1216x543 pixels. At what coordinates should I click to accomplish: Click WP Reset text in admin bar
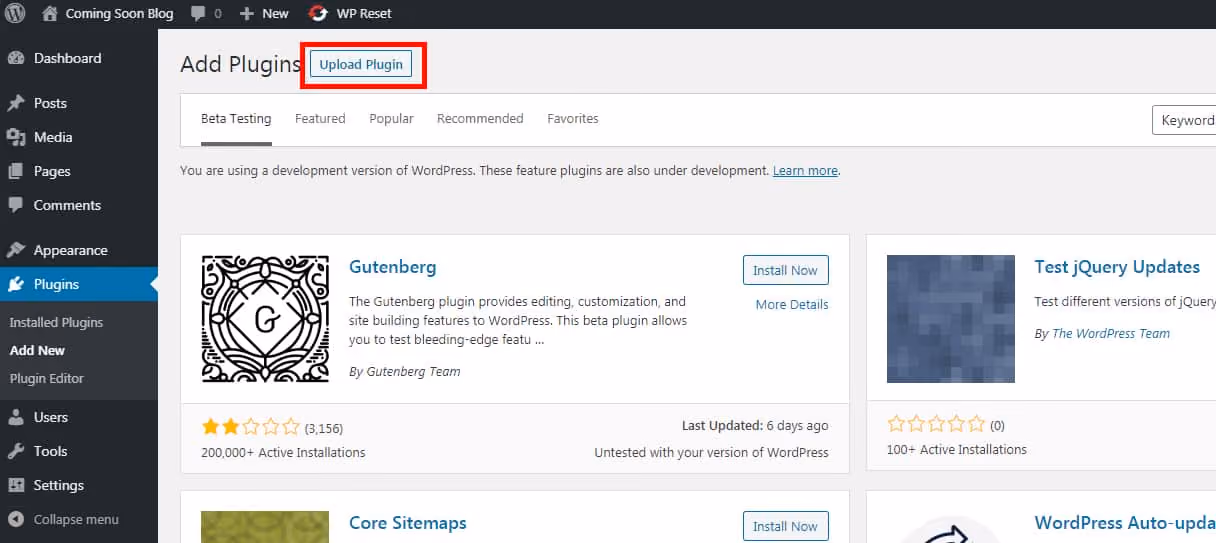(x=364, y=14)
